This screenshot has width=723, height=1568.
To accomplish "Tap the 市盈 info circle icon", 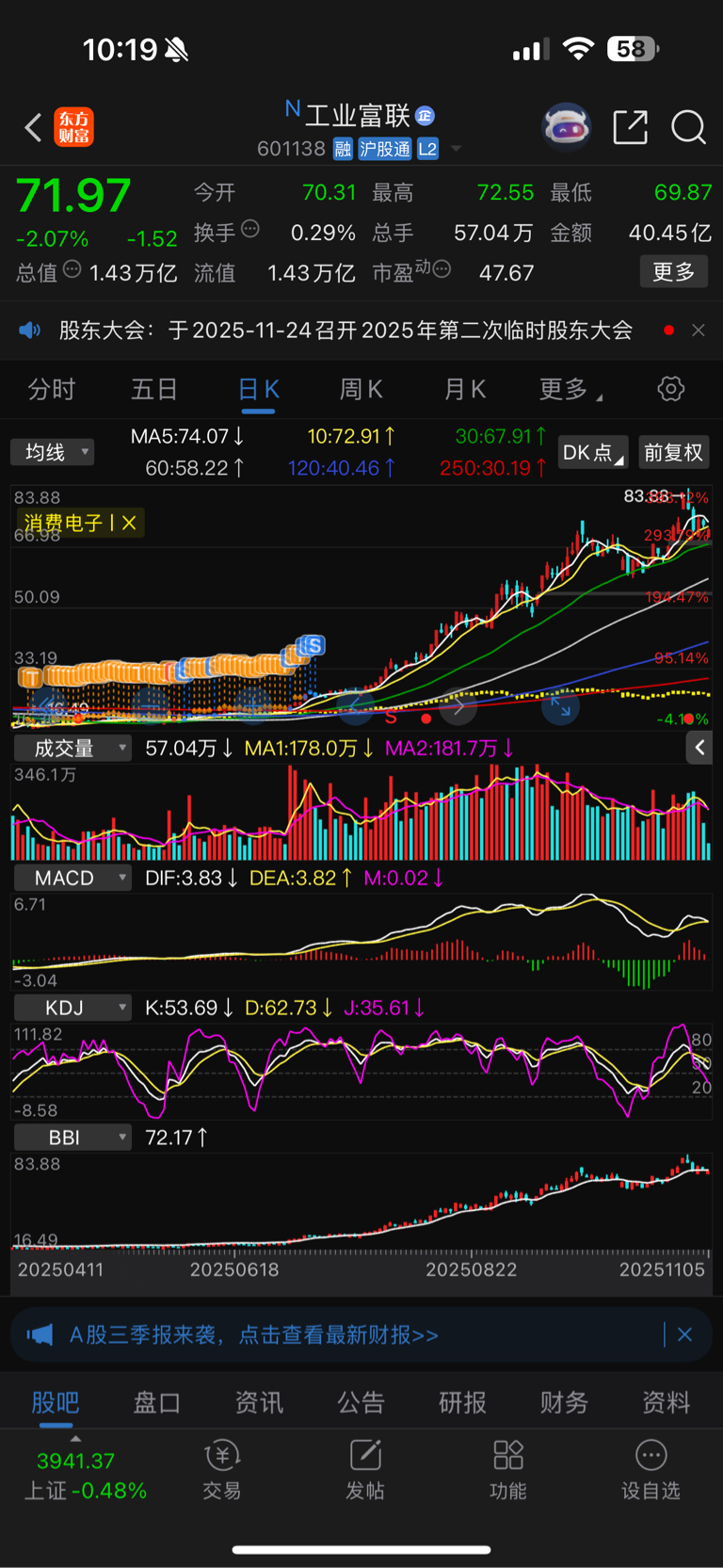I will 442,269.
